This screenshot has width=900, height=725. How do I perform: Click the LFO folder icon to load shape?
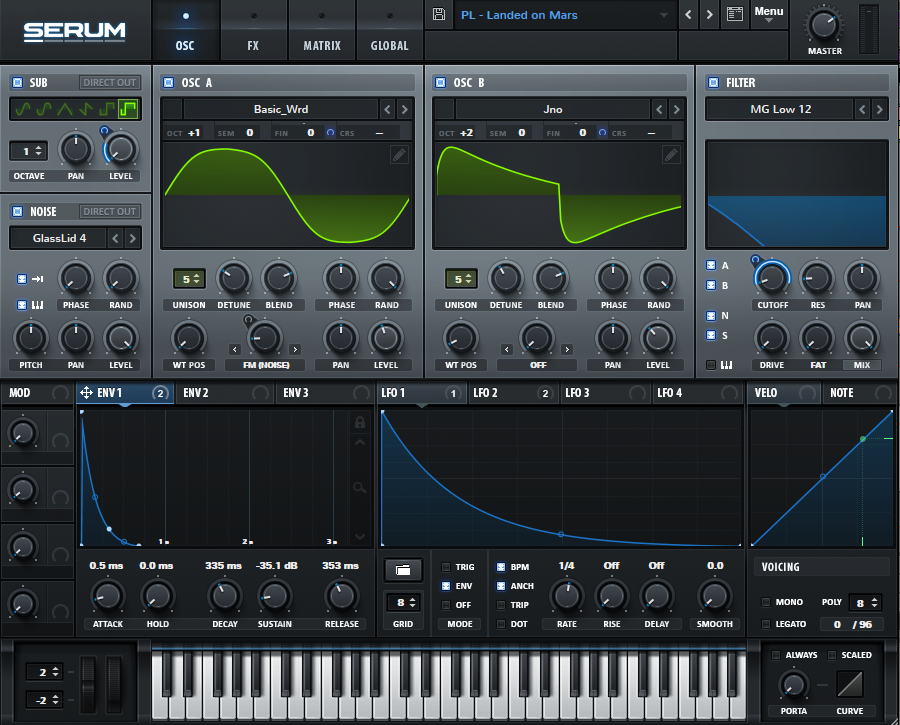[403, 570]
